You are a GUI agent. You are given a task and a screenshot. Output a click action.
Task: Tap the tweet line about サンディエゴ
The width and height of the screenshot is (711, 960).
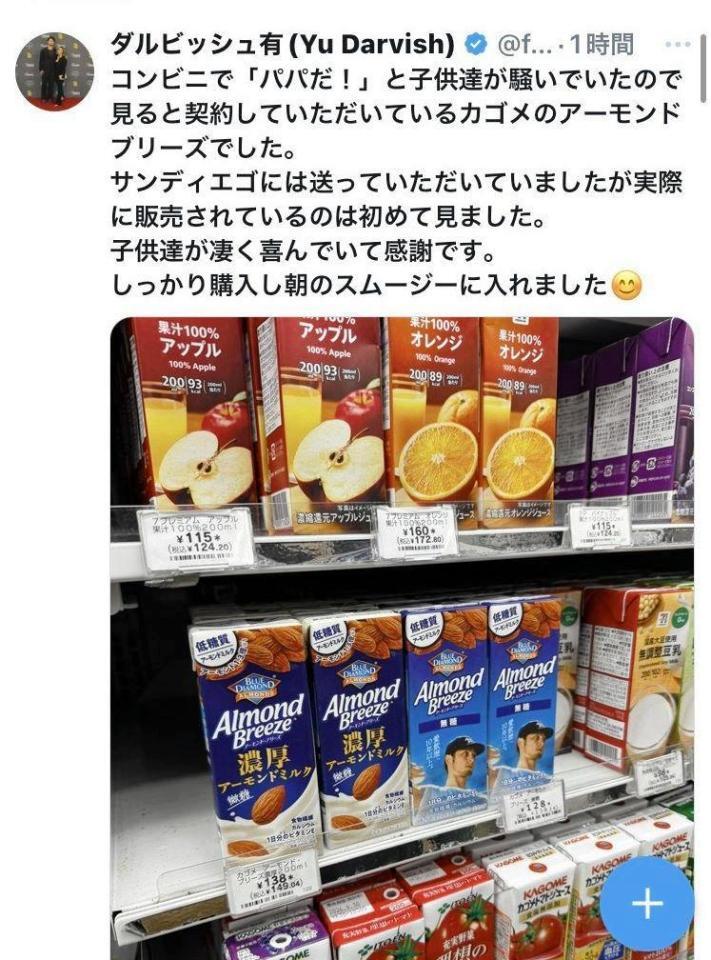click(396, 182)
